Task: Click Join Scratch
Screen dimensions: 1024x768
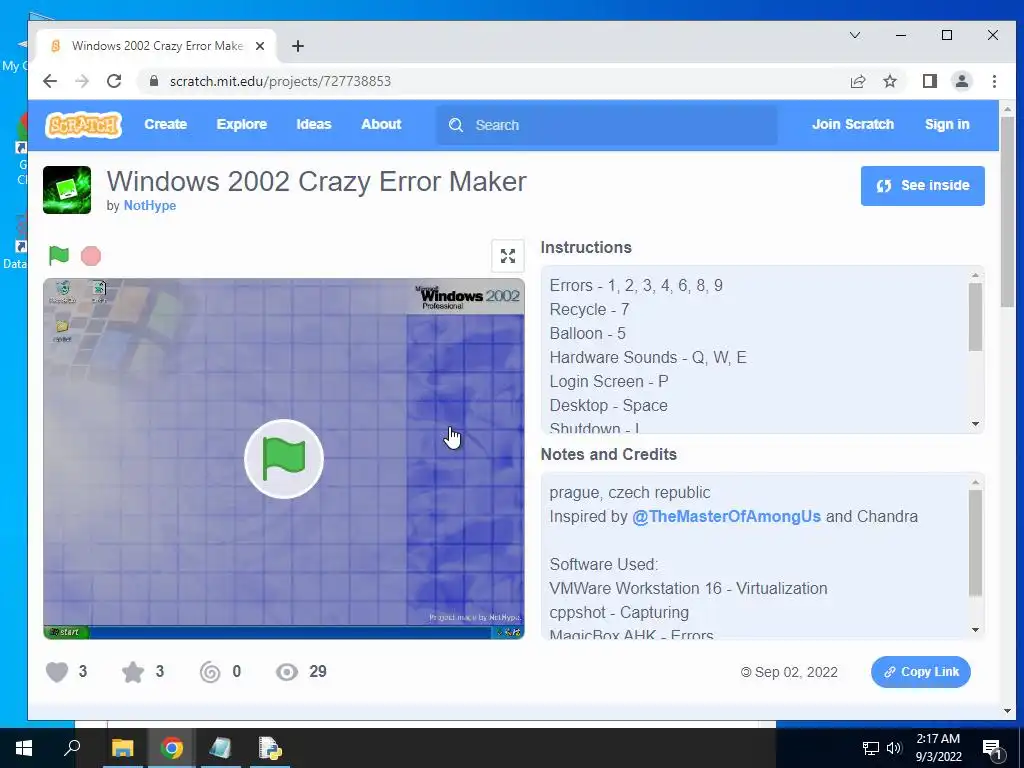Action: point(853,124)
